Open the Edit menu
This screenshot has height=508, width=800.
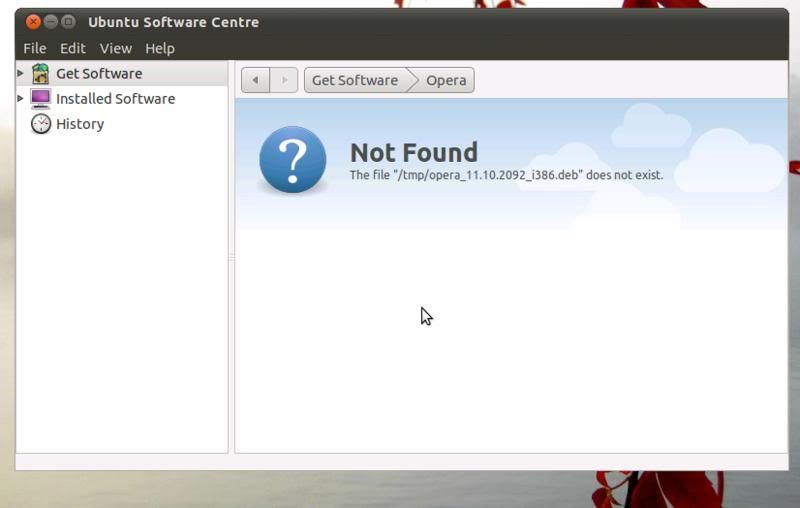click(72, 48)
